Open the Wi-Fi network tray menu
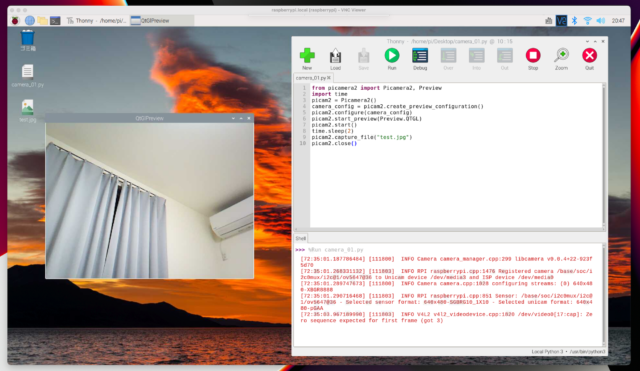Screen dimensions: 640x371 [x=587, y=20]
